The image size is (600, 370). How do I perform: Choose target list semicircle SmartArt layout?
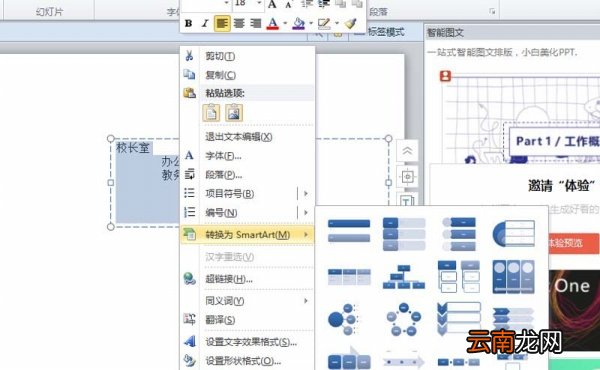point(514,233)
